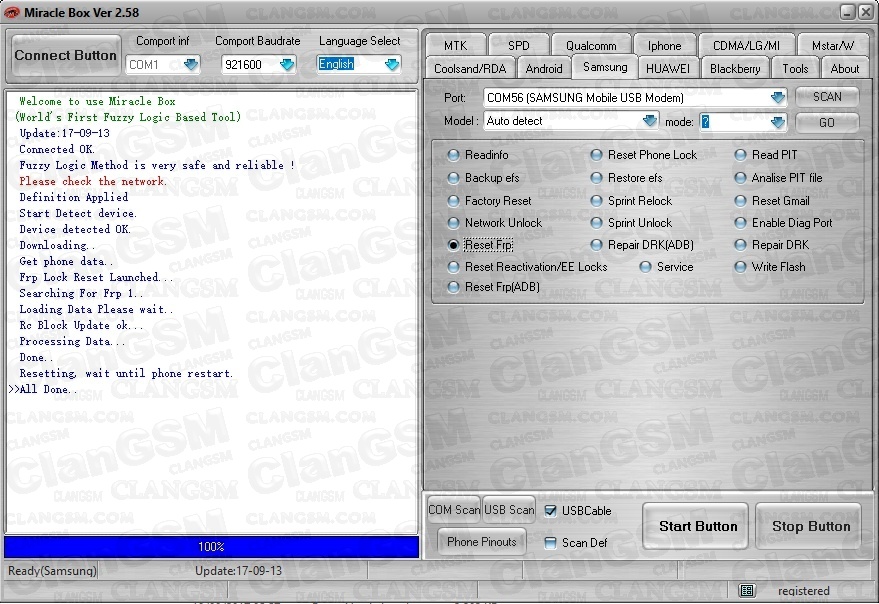879x604 pixels.
Task: Click the Miracle Box eye logo icon
Action: click(12, 12)
